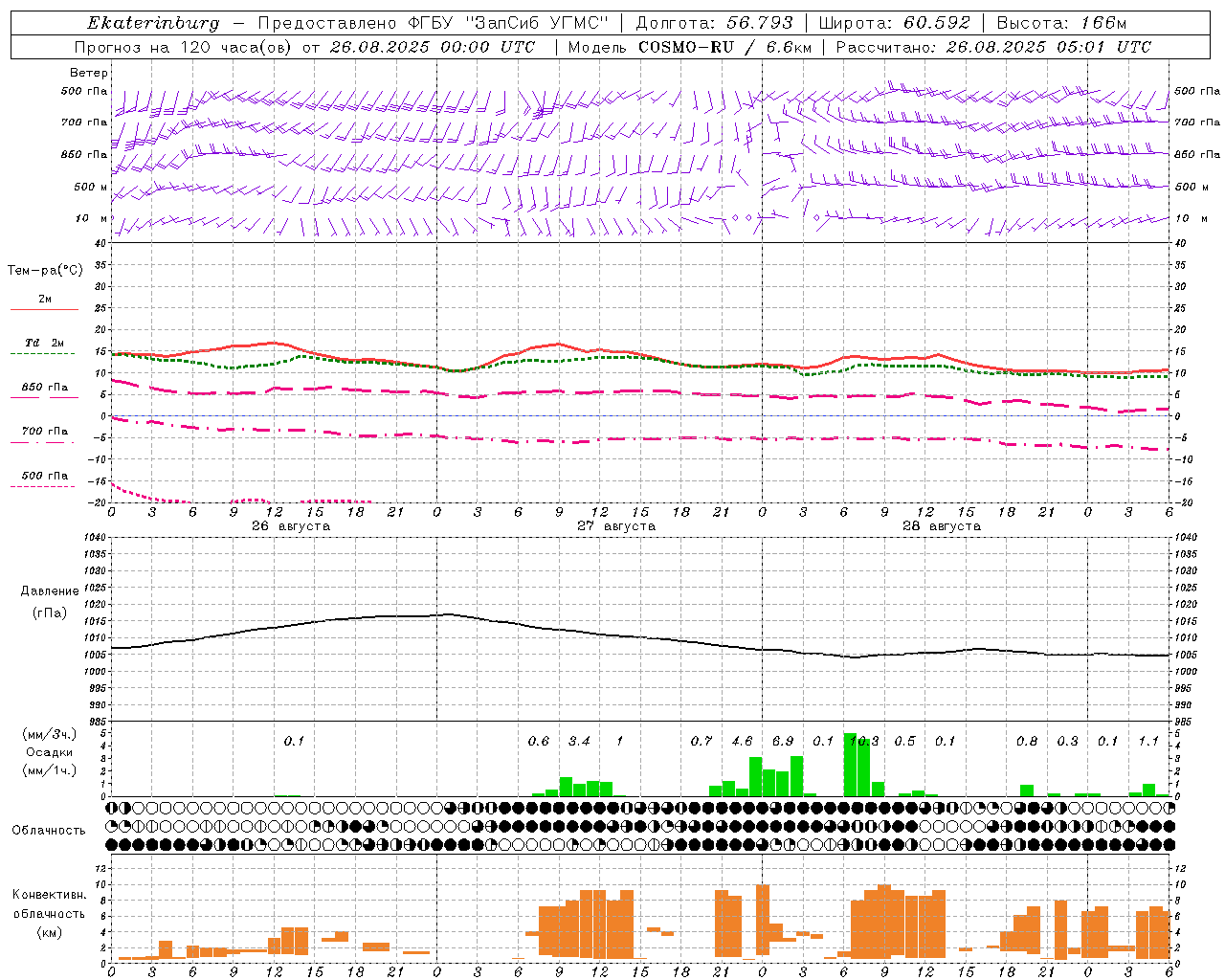Click '700 гПа' in the temperature legend
The height and width of the screenshot is (980, 1225).
click(x=44, y=431)
